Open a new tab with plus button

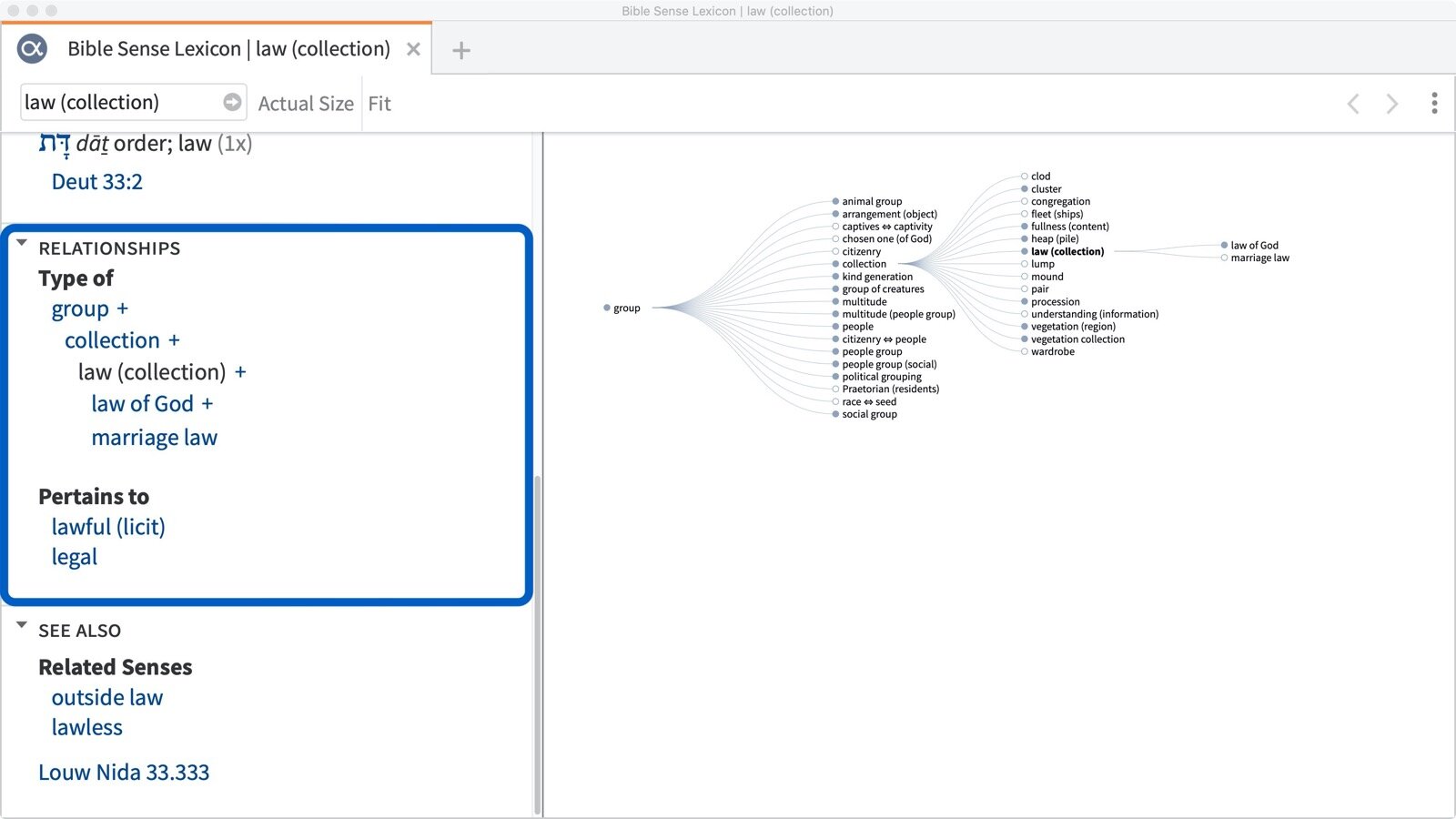(461, 50)
